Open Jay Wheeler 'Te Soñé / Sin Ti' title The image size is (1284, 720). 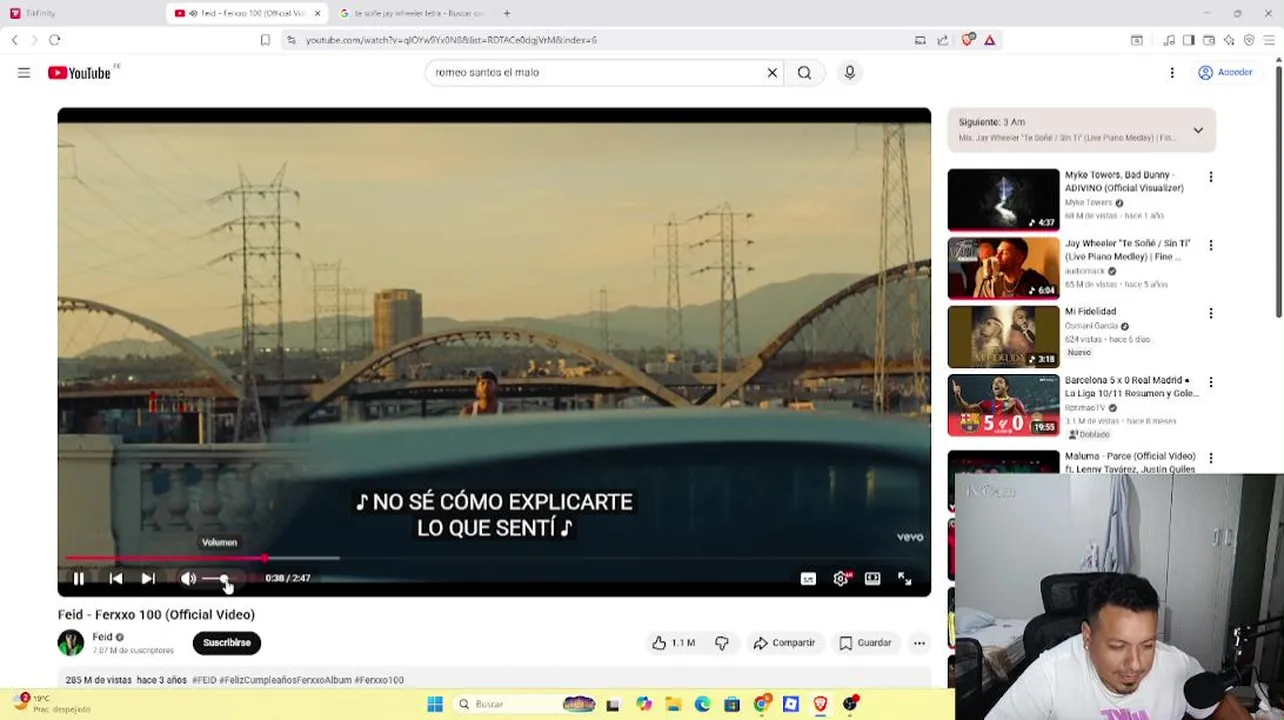pos(1127,250)
